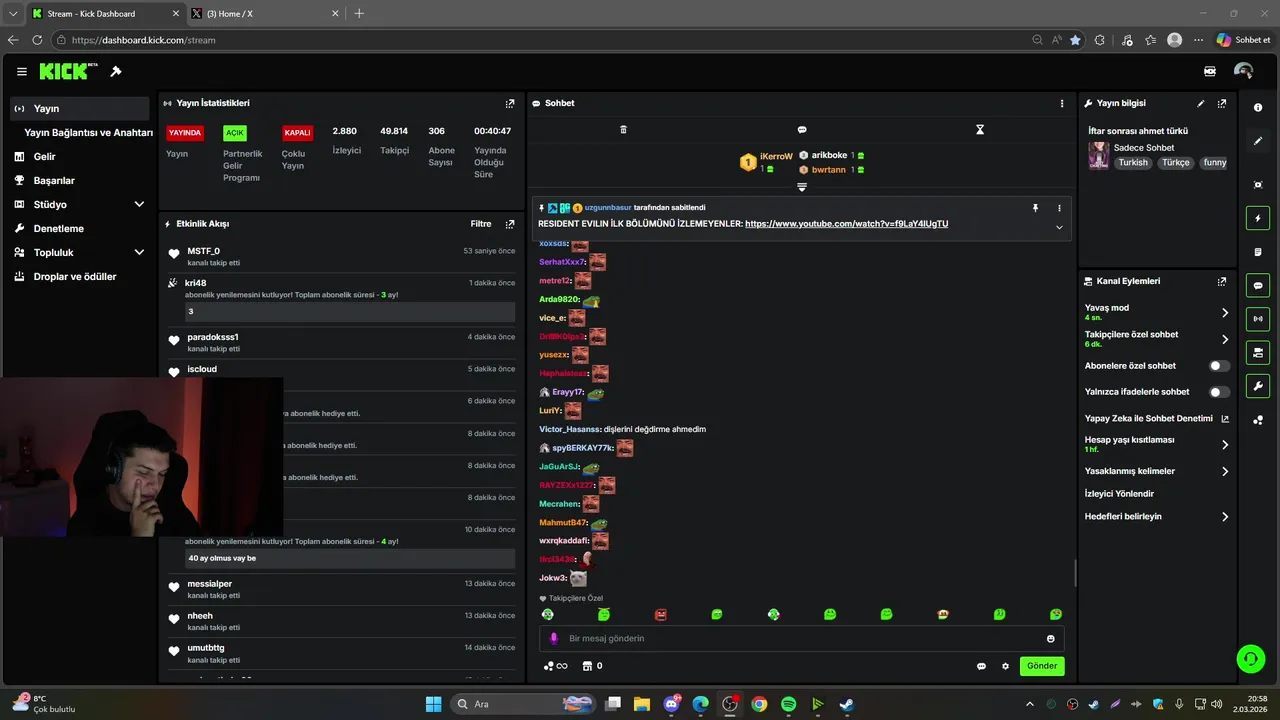Open the Windows Start menu
The width and height of the screenshot is (1280, 720).
coord(433,704)
